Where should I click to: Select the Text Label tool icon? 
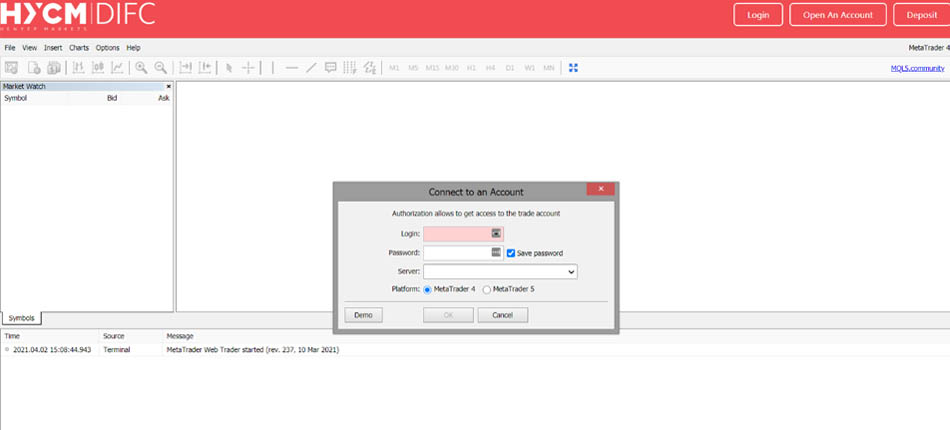pos(331,68)
